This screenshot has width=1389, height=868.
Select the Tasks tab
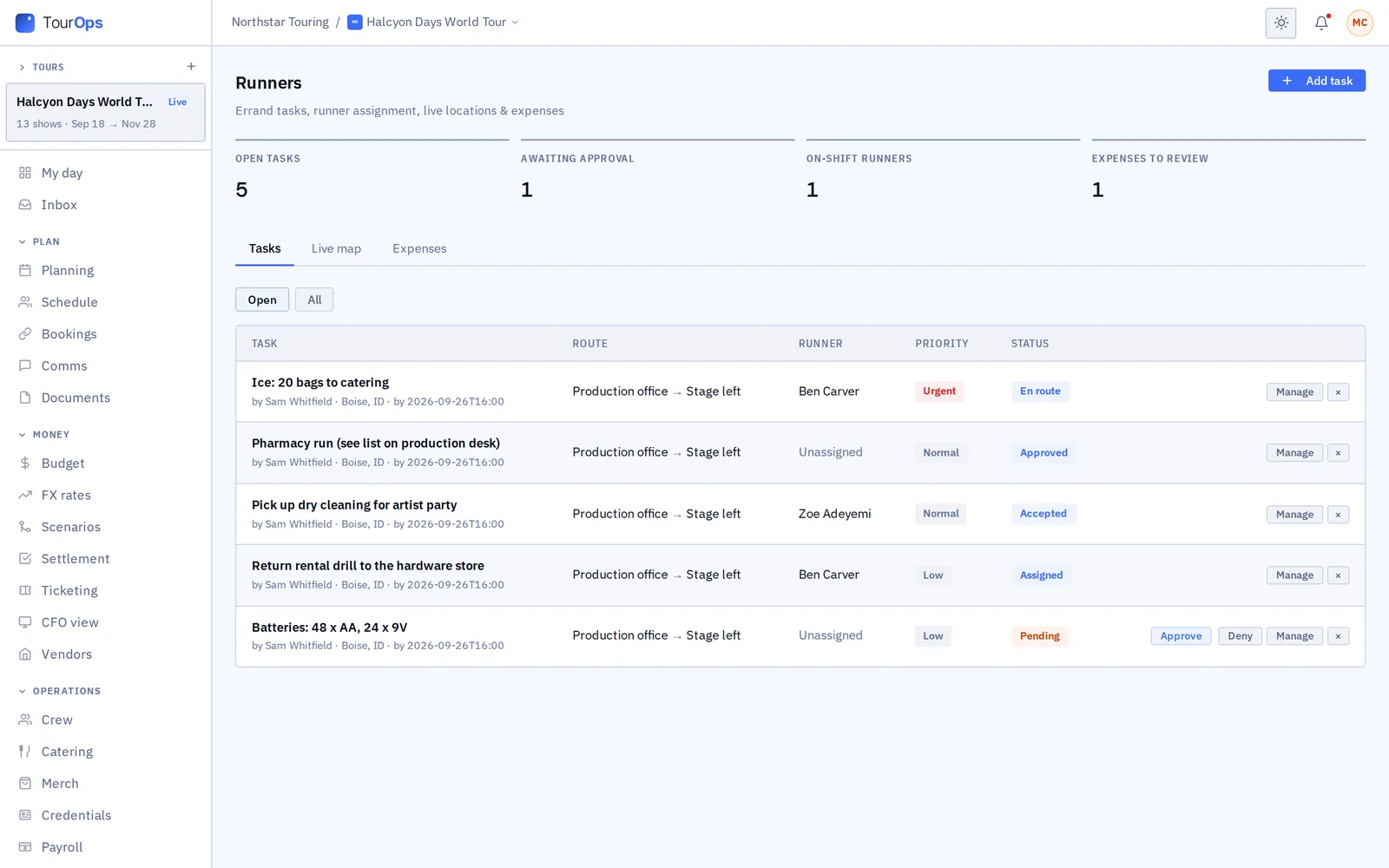265,249
